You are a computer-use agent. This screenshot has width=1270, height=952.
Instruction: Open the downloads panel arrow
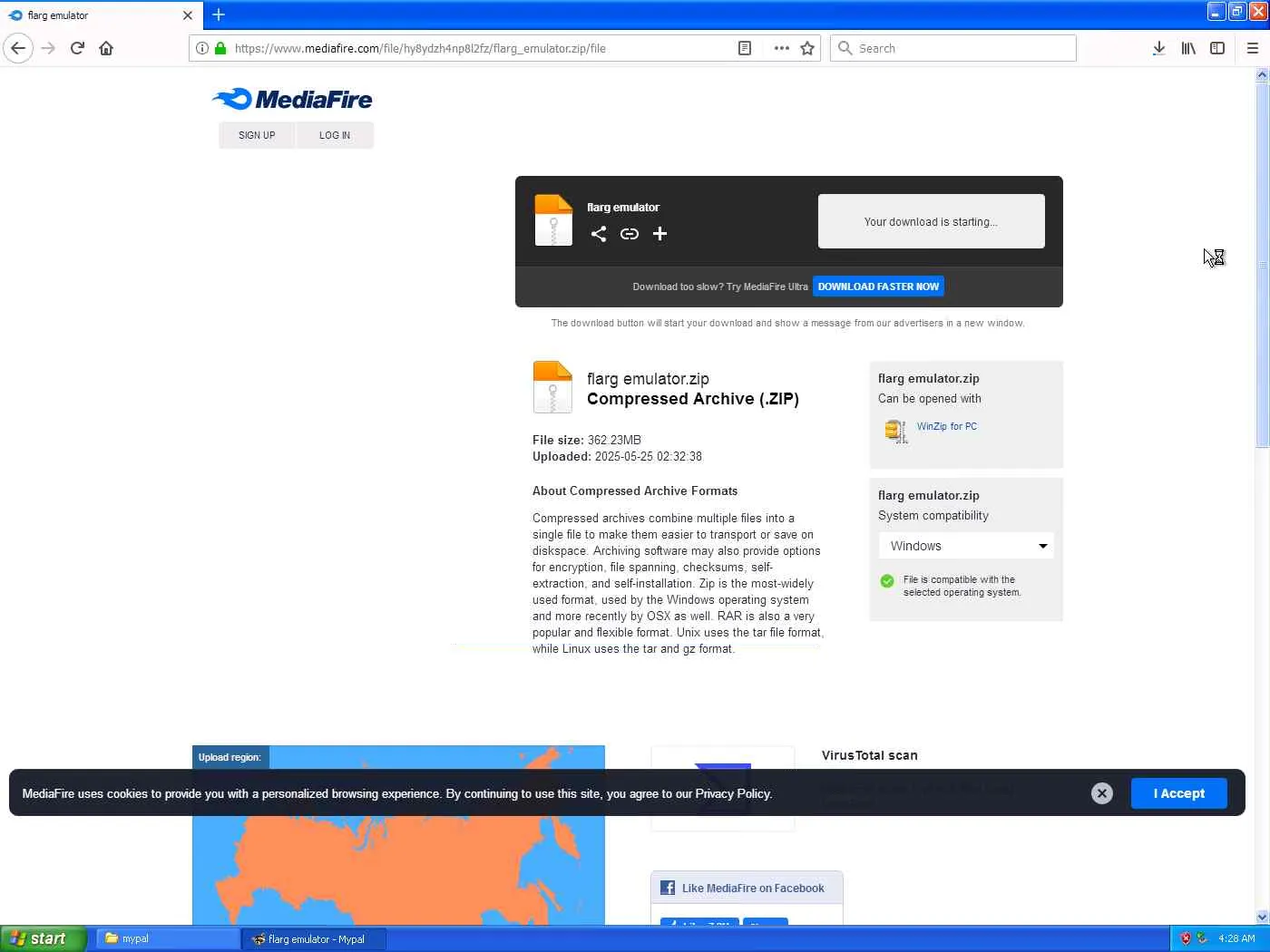point(1158,48)
